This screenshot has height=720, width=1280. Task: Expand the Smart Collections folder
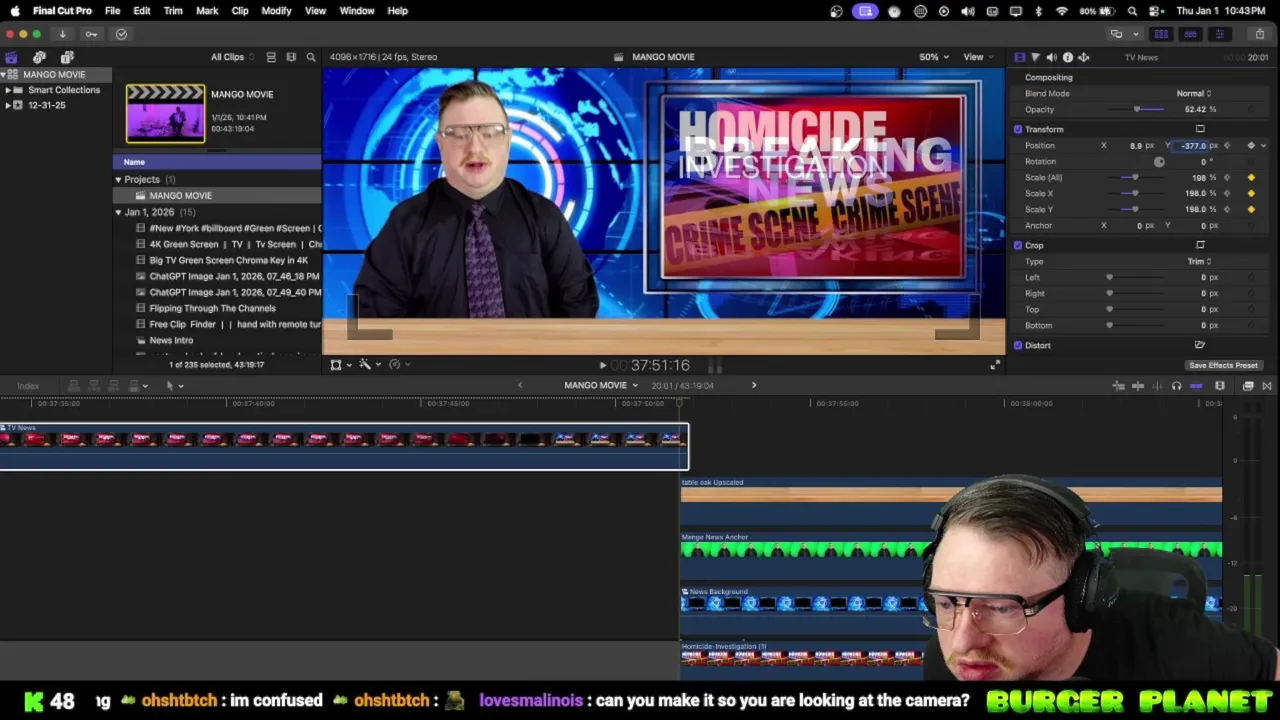[x=8, y=90]
